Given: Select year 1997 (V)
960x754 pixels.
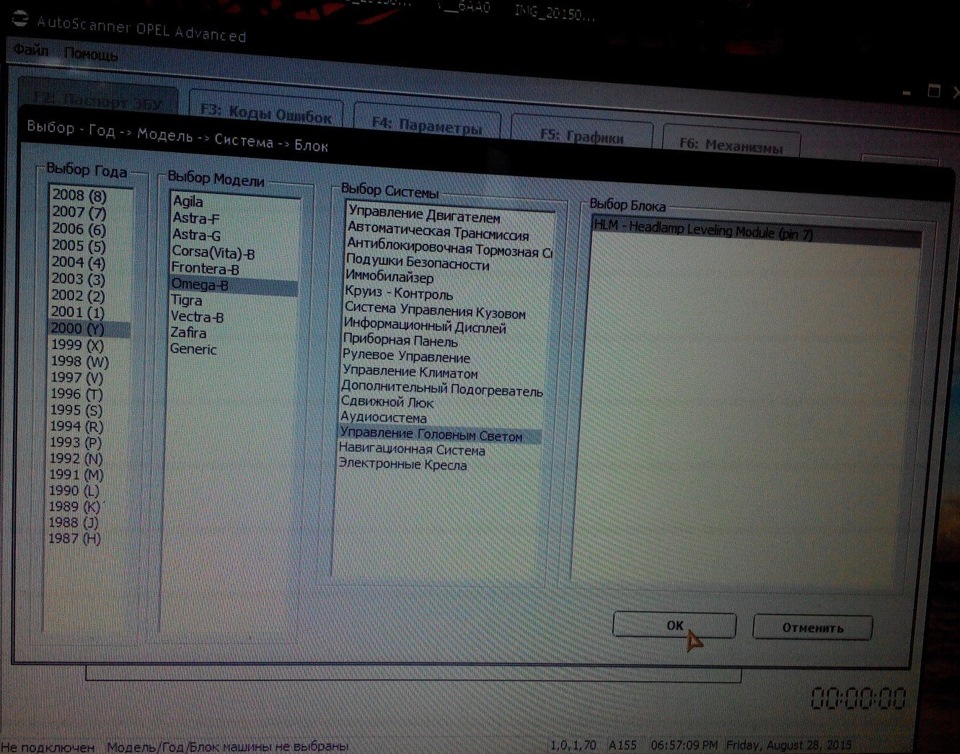Looking at the screenshot, I should [77, 378].
